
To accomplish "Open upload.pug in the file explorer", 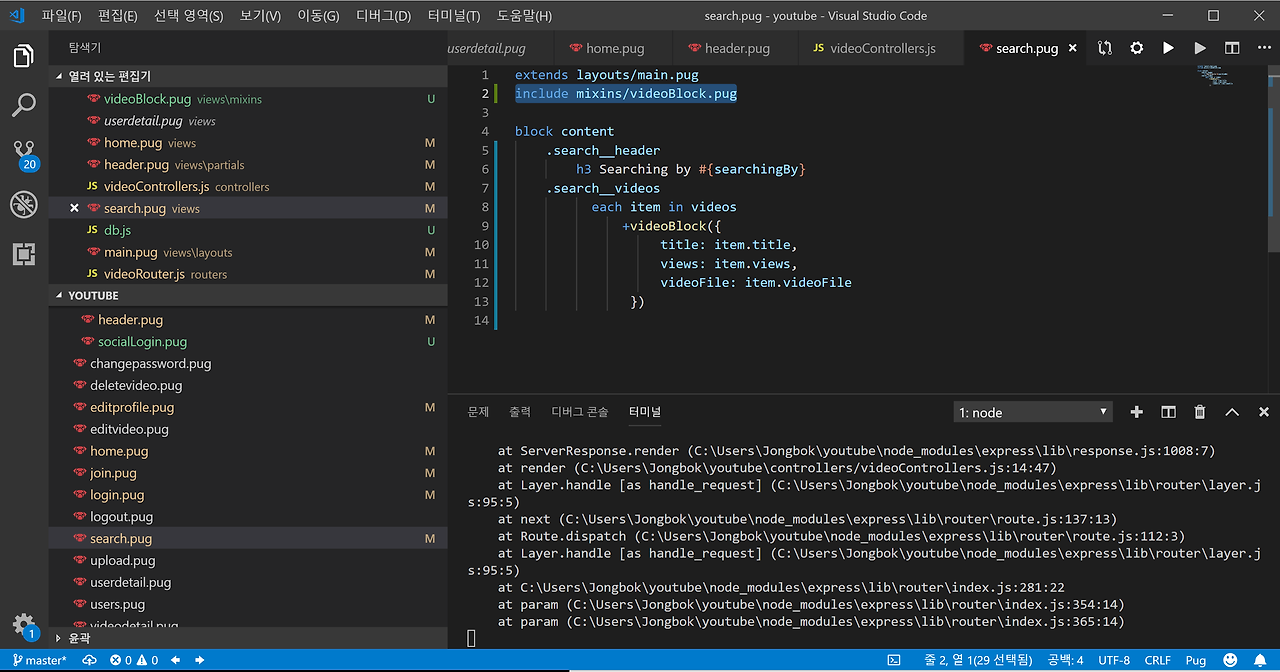I will [x=122, y=561].
